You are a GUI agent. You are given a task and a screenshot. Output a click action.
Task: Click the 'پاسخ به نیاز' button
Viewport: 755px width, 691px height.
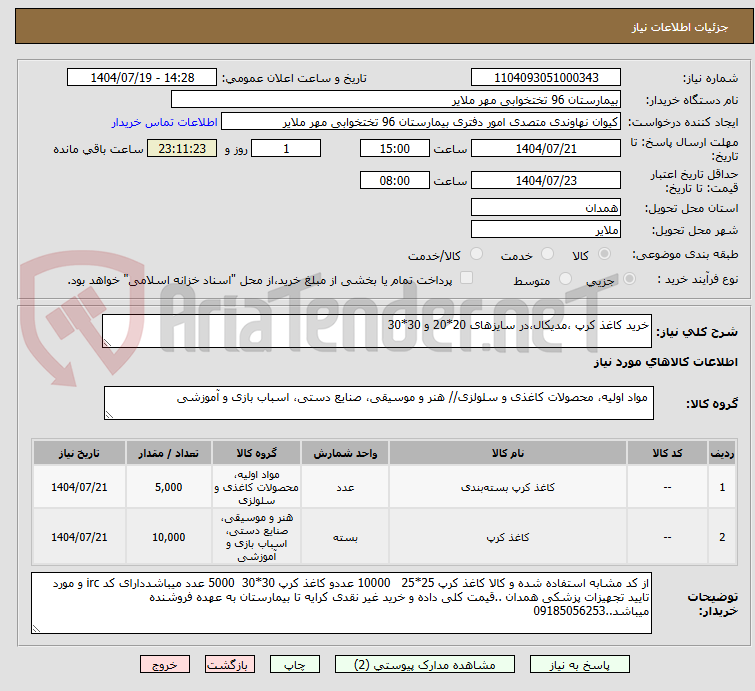coord(579,665)
